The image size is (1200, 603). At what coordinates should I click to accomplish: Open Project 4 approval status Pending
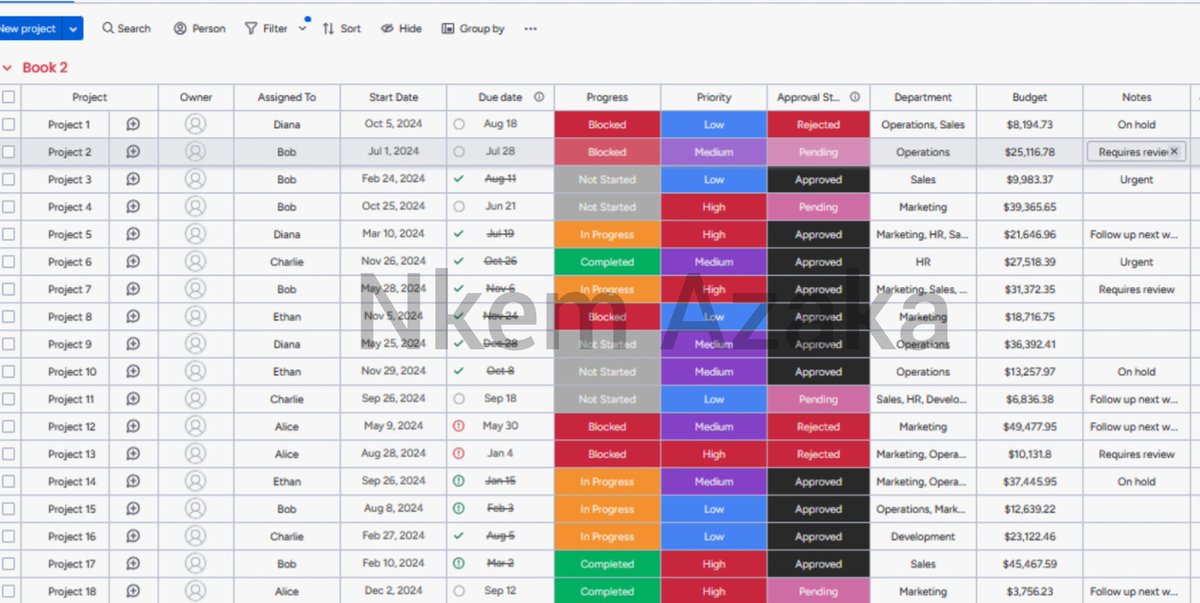click(x=818, y=207)
